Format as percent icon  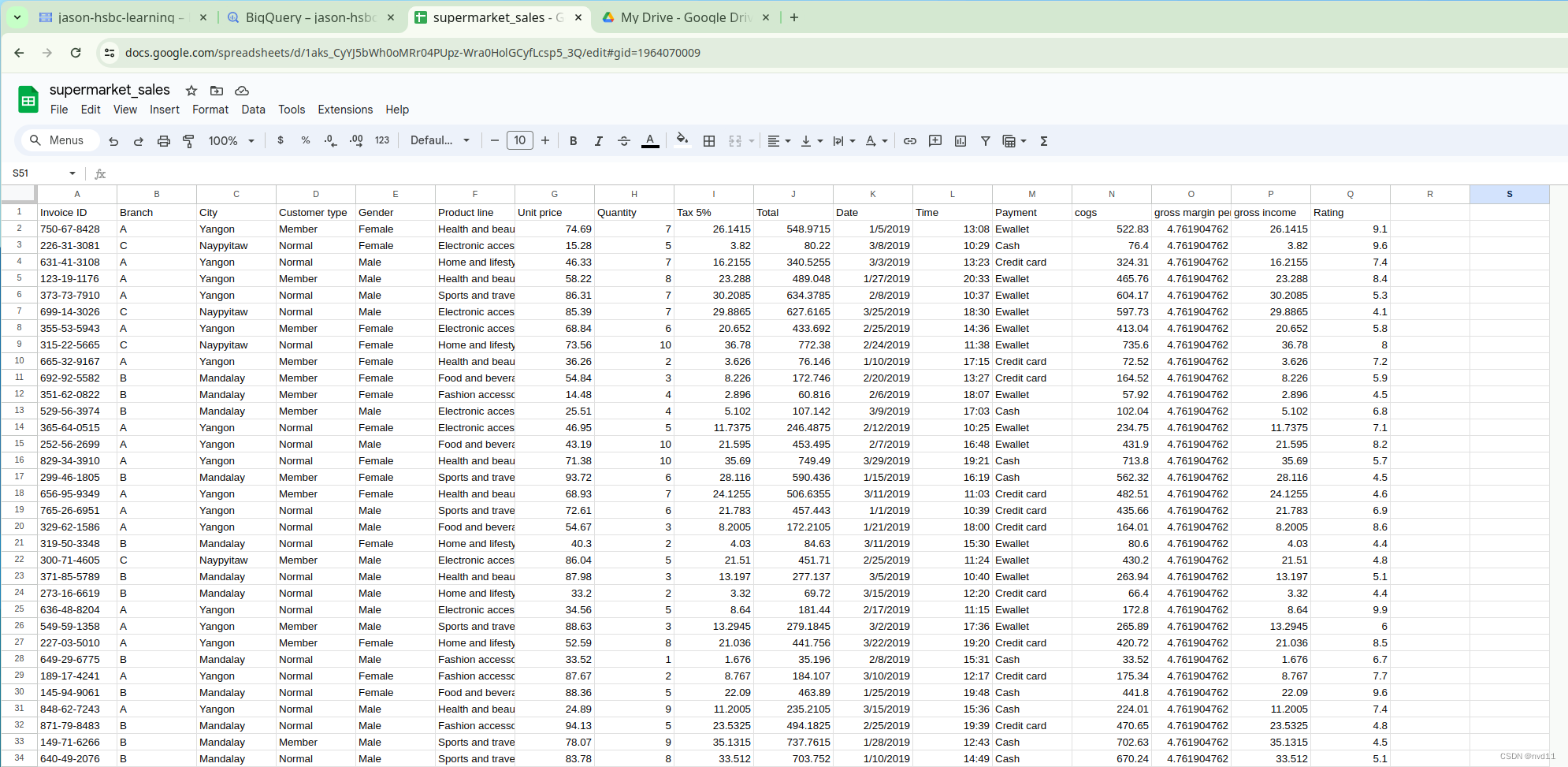coord(306,140)
